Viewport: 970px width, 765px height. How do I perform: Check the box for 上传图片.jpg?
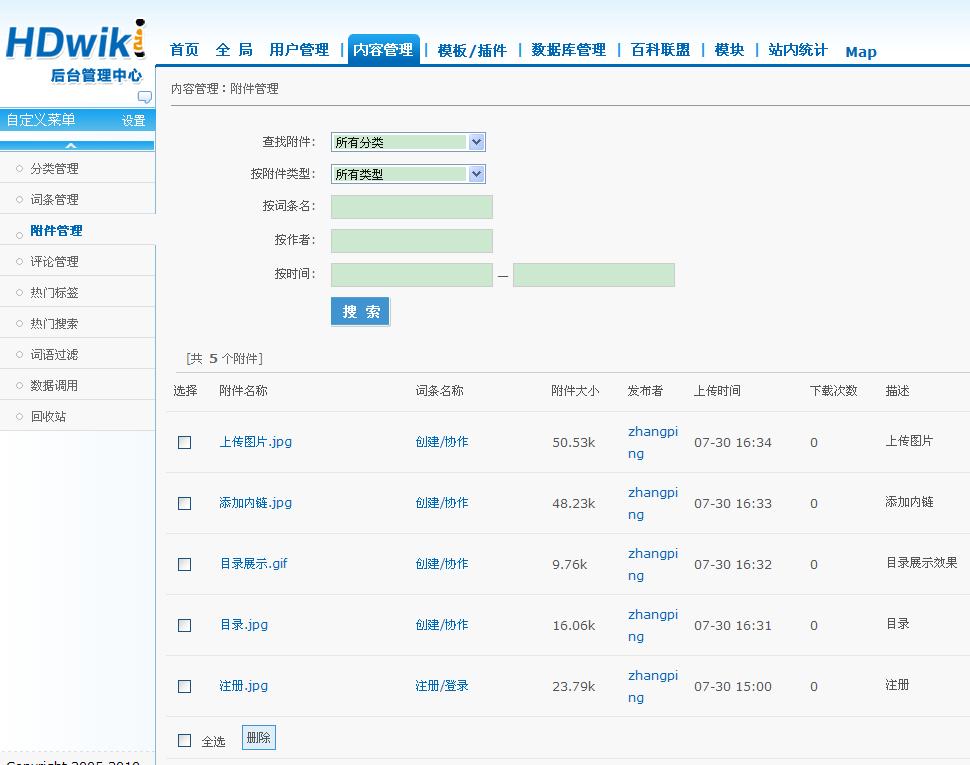tap(184, 442)
